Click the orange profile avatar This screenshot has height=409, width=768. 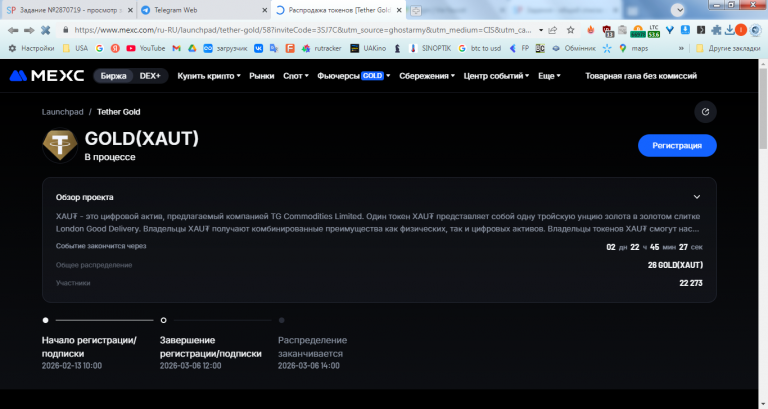pos(741,30)
